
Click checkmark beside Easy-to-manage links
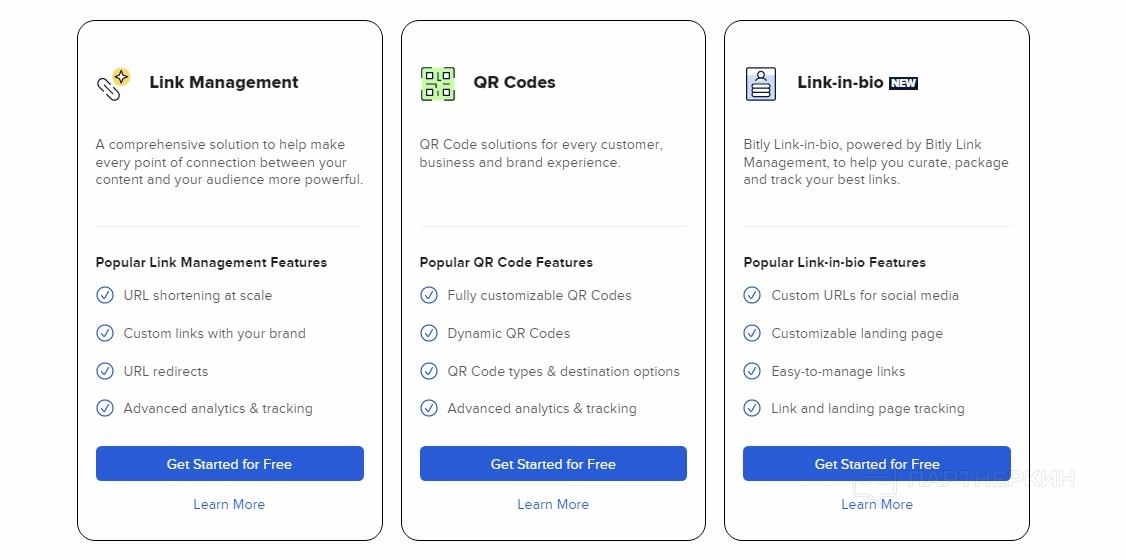tap(753, 371)
